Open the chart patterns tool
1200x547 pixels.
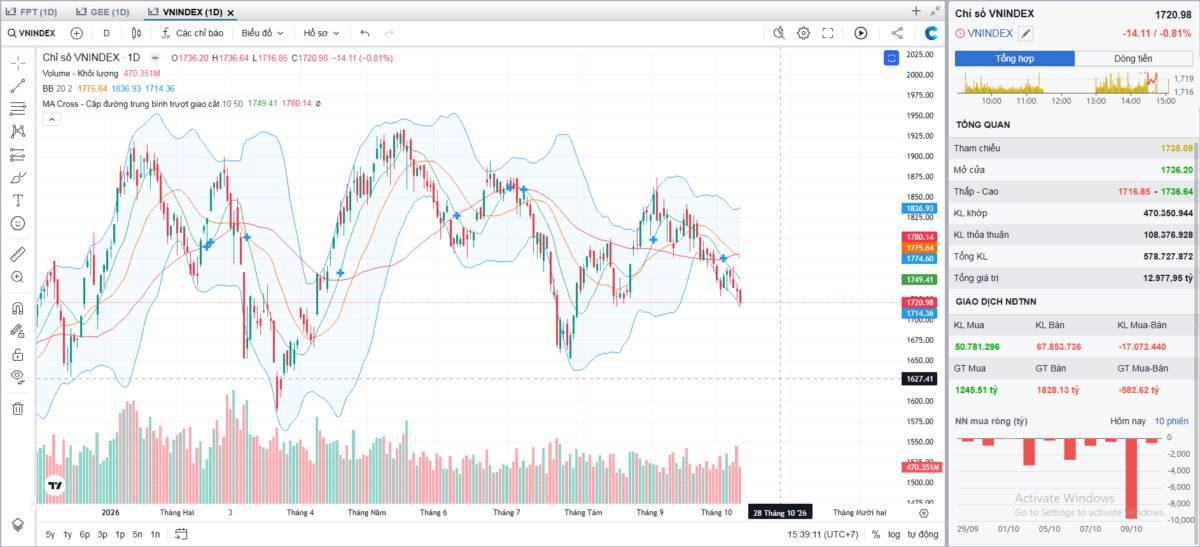click(x=17, y=131)
